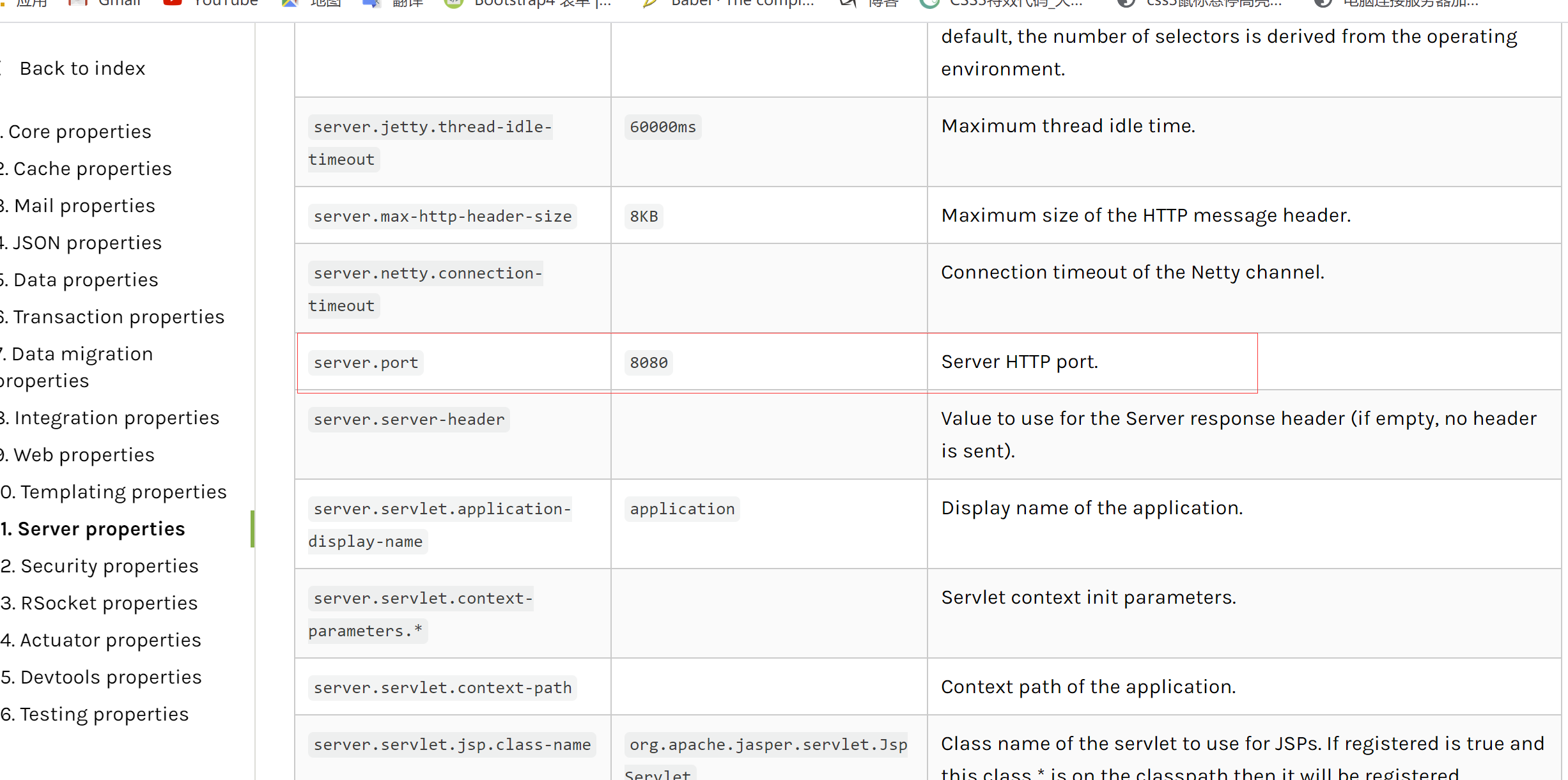1568x780 pixels.
Task: Navigate to Web properties
Action: pyautogui.click(x=84, y=455)
